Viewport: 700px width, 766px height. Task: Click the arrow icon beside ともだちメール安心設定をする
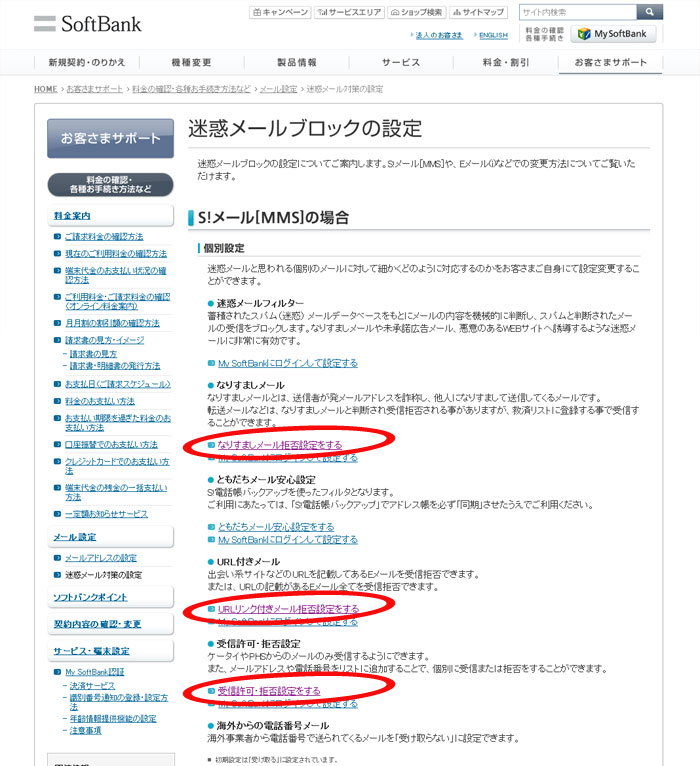point(211,527)
